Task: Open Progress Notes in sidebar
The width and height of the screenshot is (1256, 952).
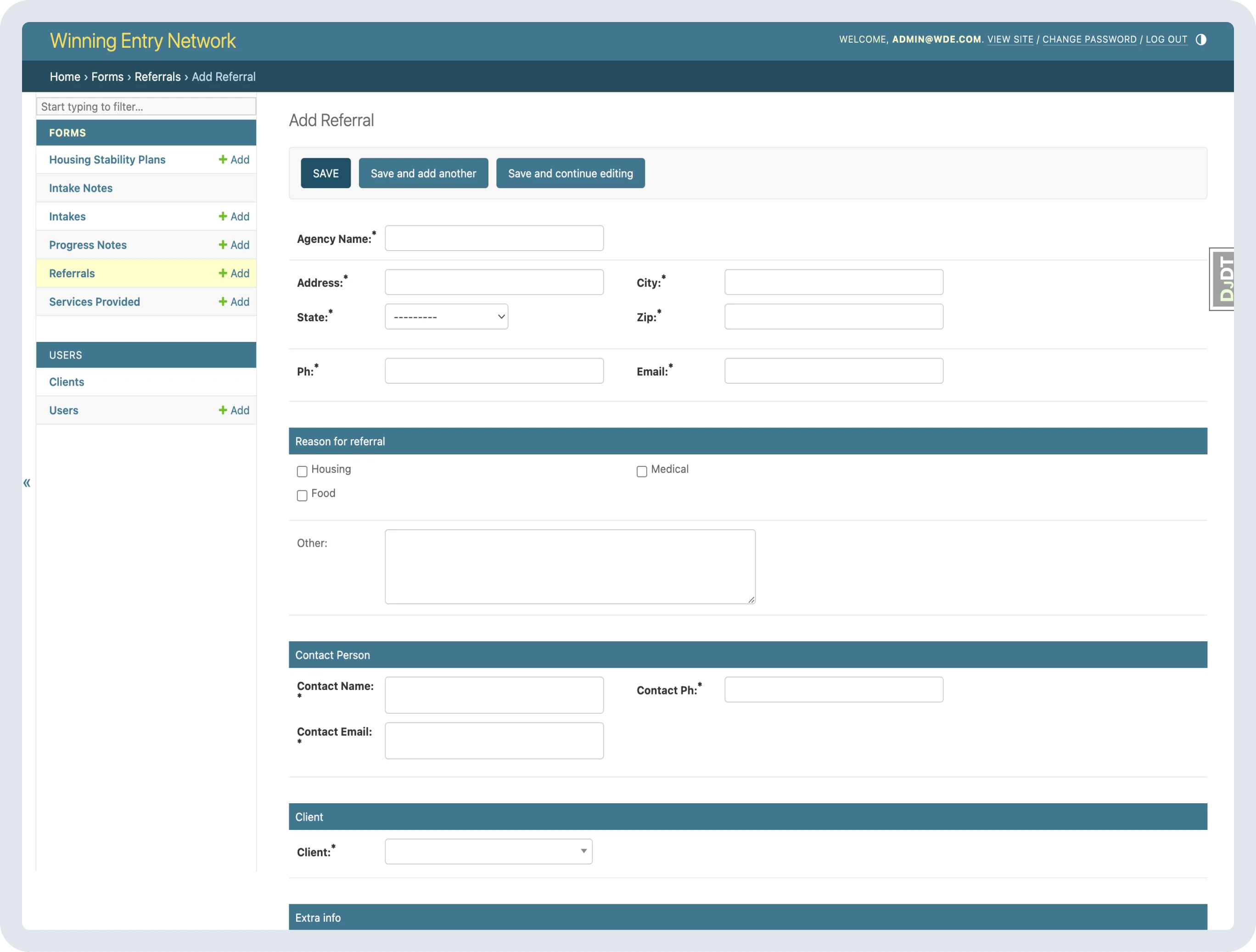Action: pos(88,245)
